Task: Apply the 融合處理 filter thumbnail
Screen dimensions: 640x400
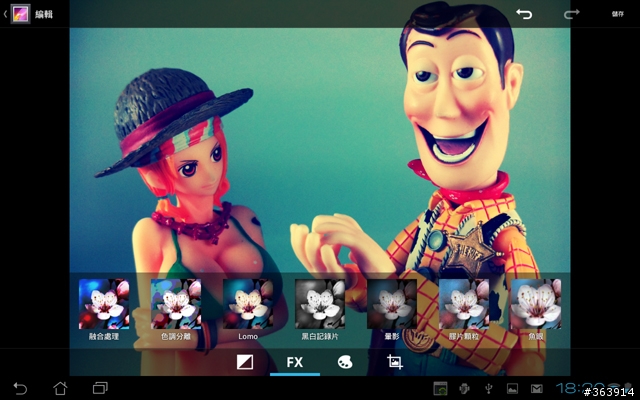Action: tap(104, 304)
